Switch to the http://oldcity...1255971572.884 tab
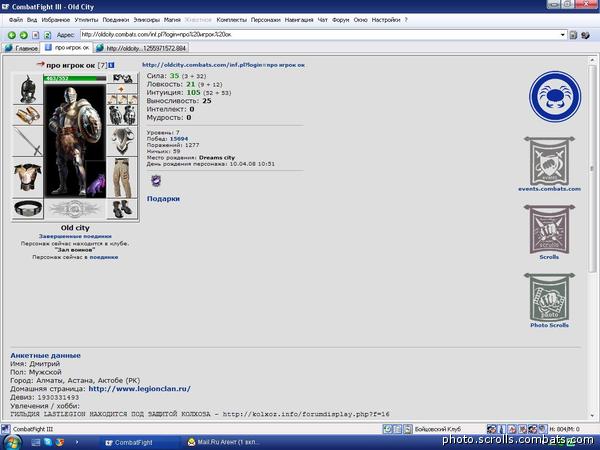The width and height of the screenshot is (600, 450). [x=141, y=48]
